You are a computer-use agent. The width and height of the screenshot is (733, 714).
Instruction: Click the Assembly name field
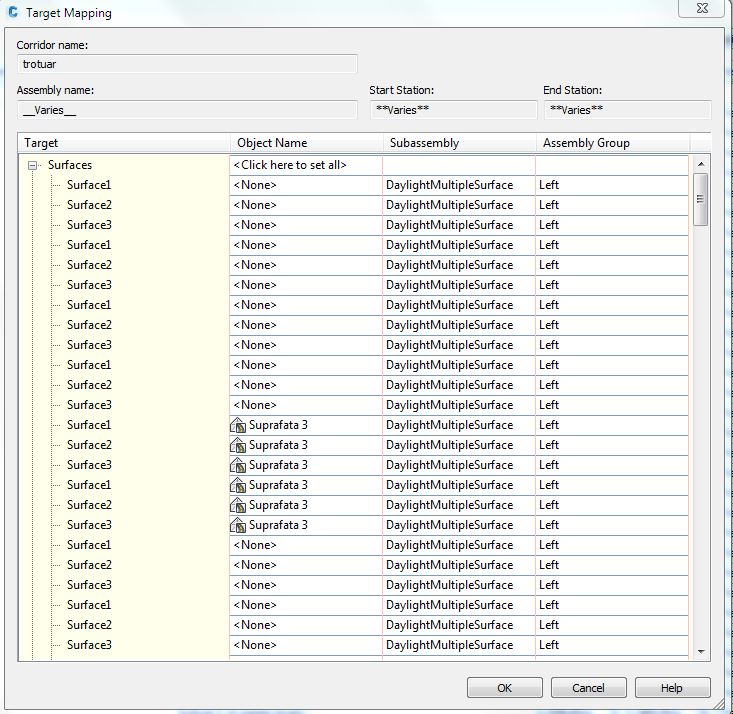(x=187, y=110)
